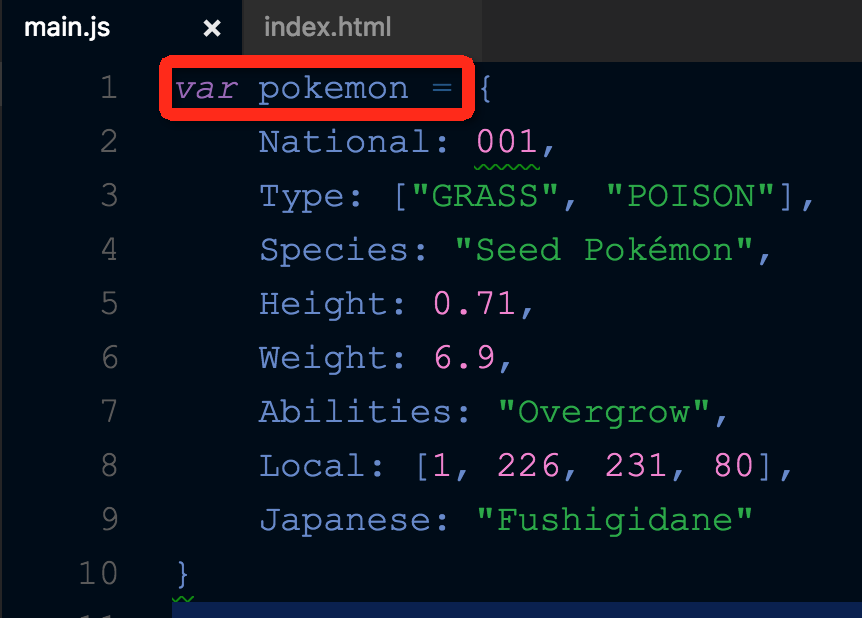The height and width of the screenshot is (618, 862).
Task: Click line number 7 in gutter
Action: coord(109,411)
